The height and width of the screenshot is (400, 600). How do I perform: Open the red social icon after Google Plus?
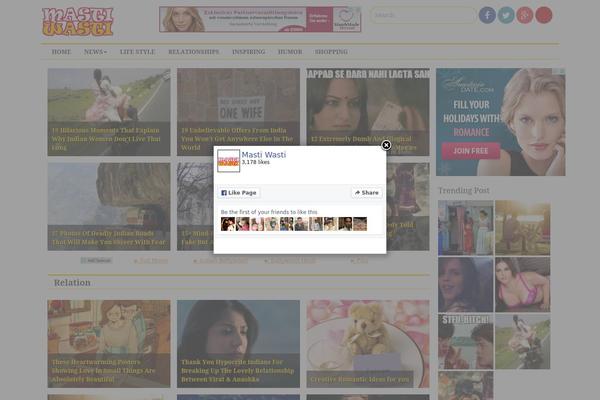tap(543, 15)
